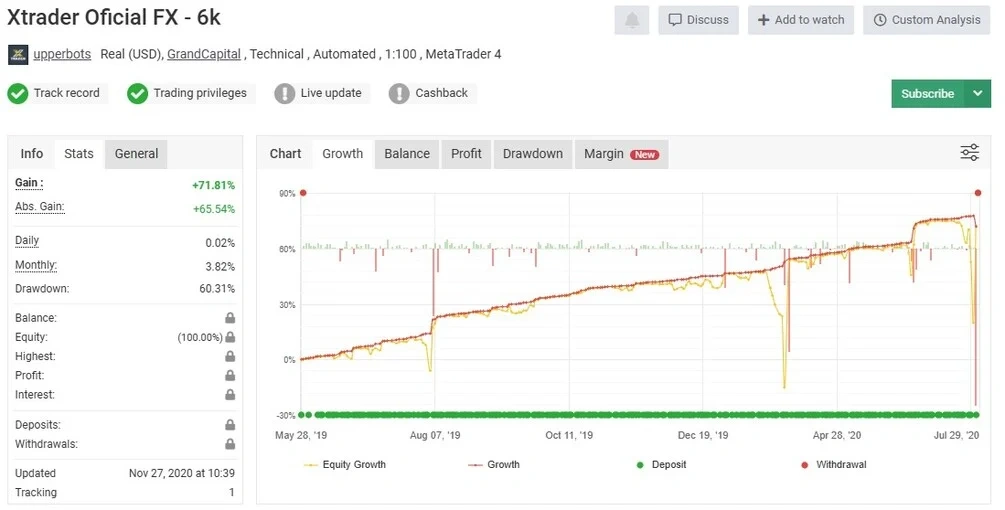Open the chart settings sliders icon
Screen dimensions: 1005x510
pyautogui.click(x=969, y=152)
